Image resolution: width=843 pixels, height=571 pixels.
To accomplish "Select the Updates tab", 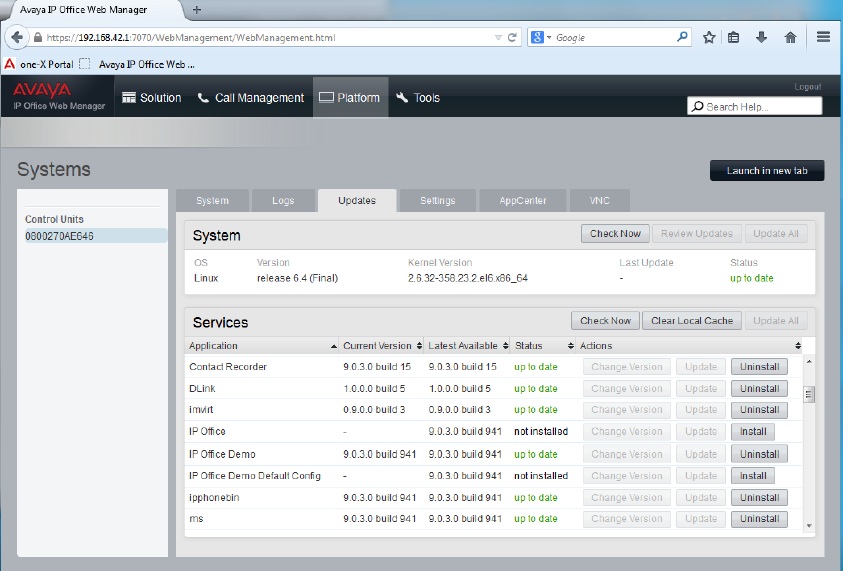I will click(357, 201).
